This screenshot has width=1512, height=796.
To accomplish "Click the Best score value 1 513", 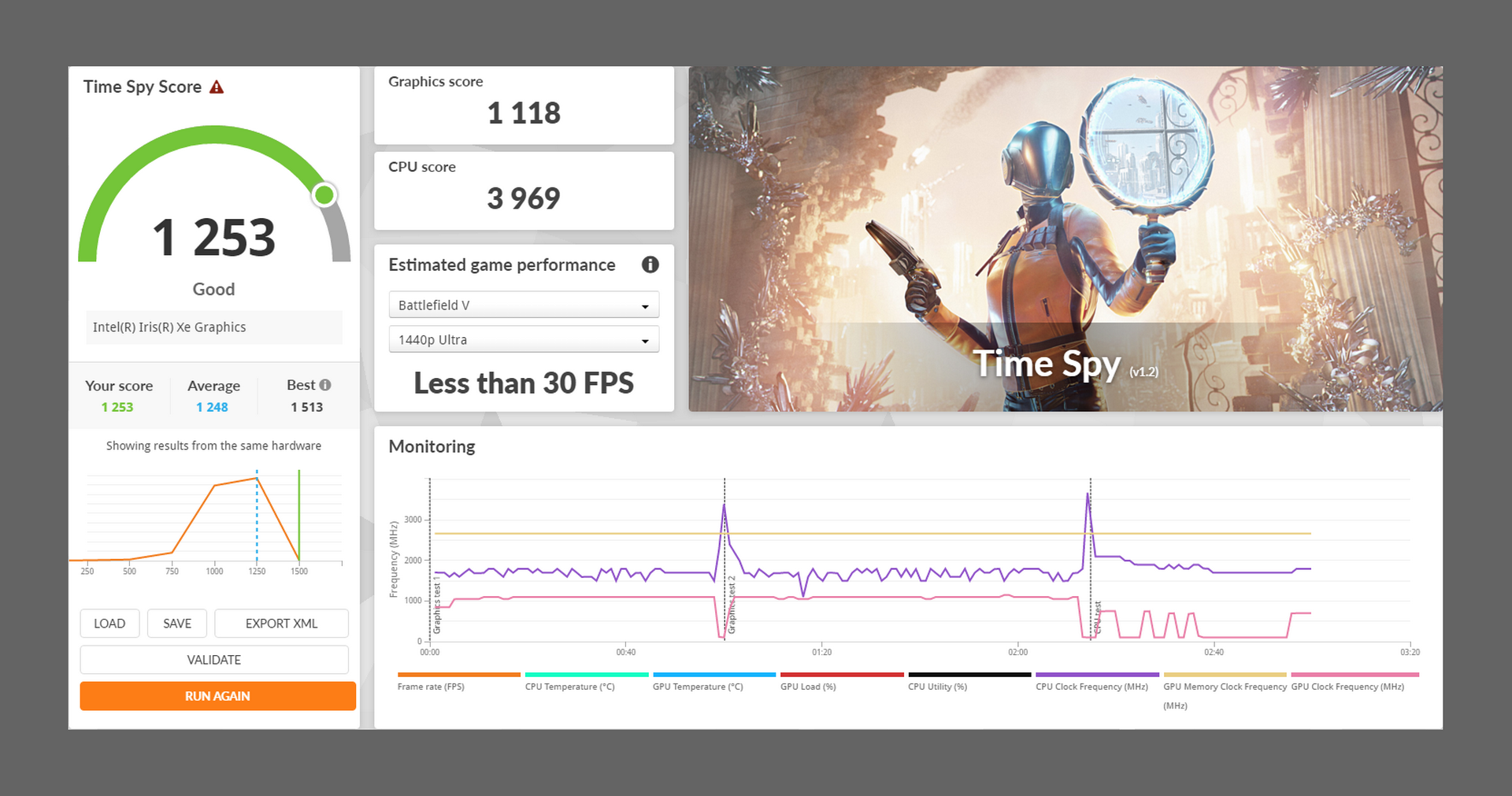I will point(307,407).
